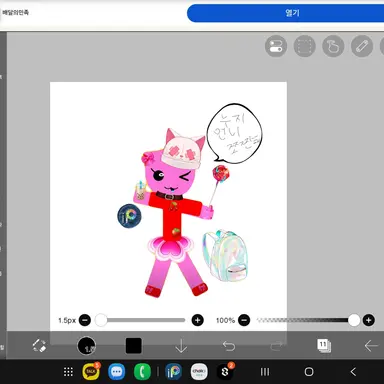
Task: Open the white app icon in the taskbar
Action: (x=199, y=371)
